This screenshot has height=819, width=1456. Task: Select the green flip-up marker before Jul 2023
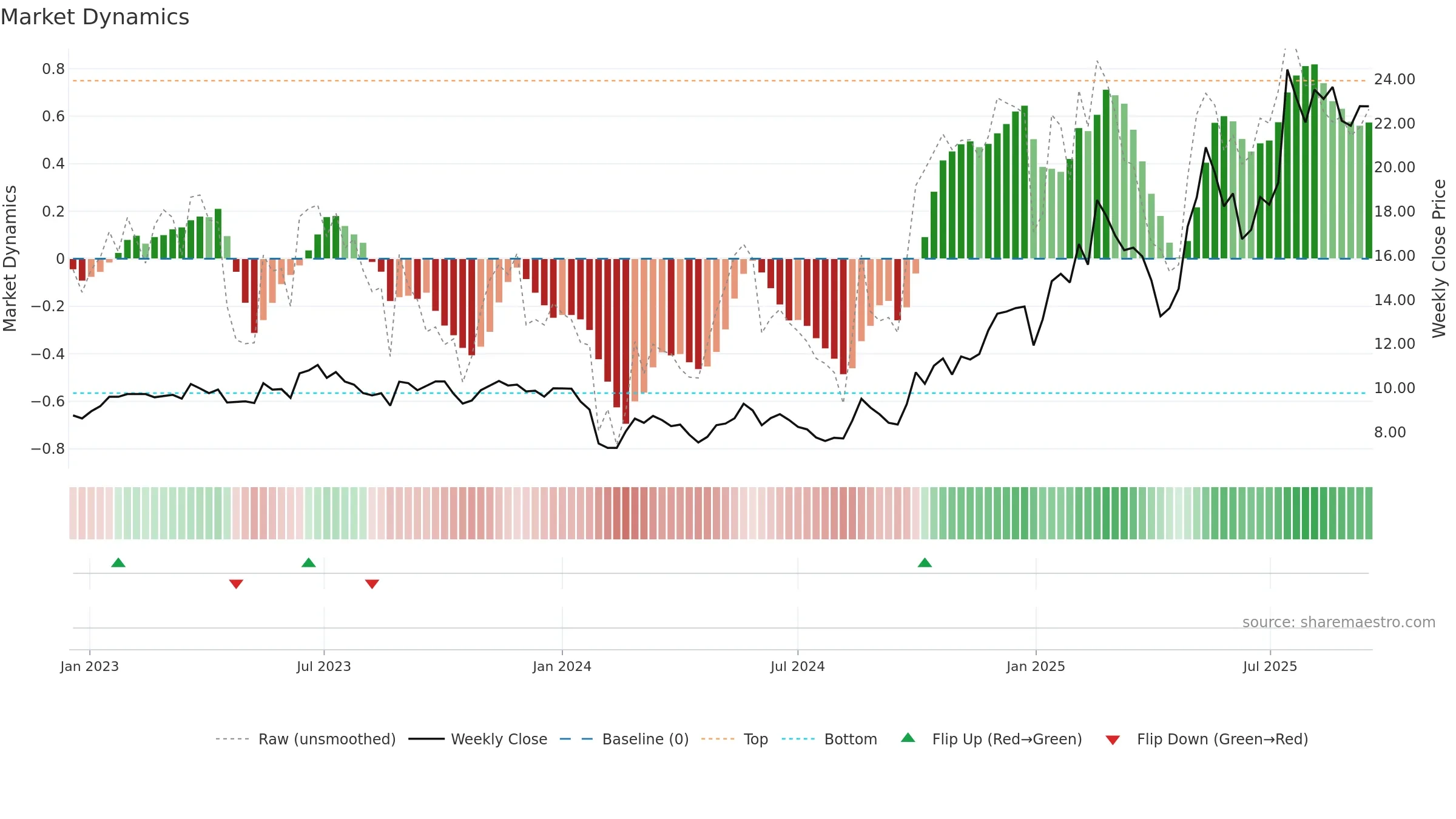pos(309,562)
